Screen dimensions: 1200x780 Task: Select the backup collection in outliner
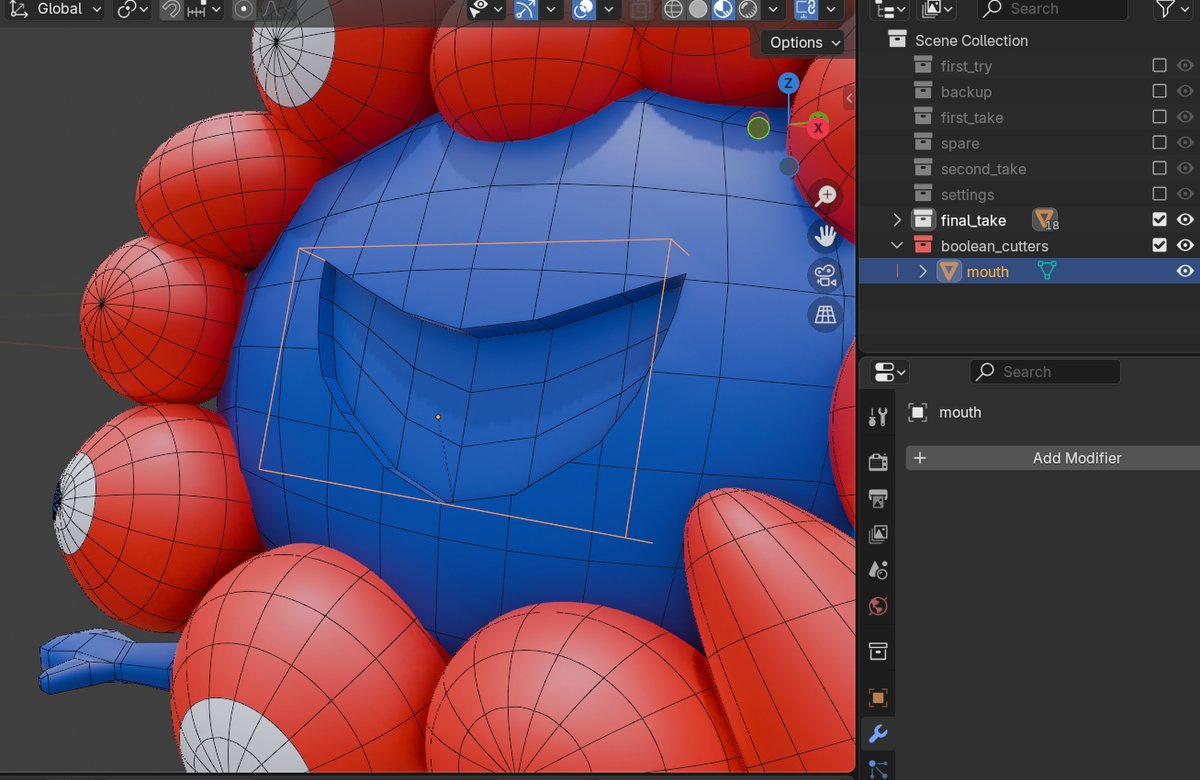click(x=966, y=92)
